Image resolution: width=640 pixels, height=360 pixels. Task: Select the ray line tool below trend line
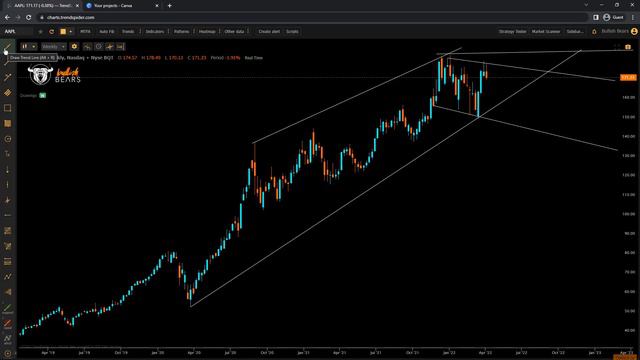point(7,62)
